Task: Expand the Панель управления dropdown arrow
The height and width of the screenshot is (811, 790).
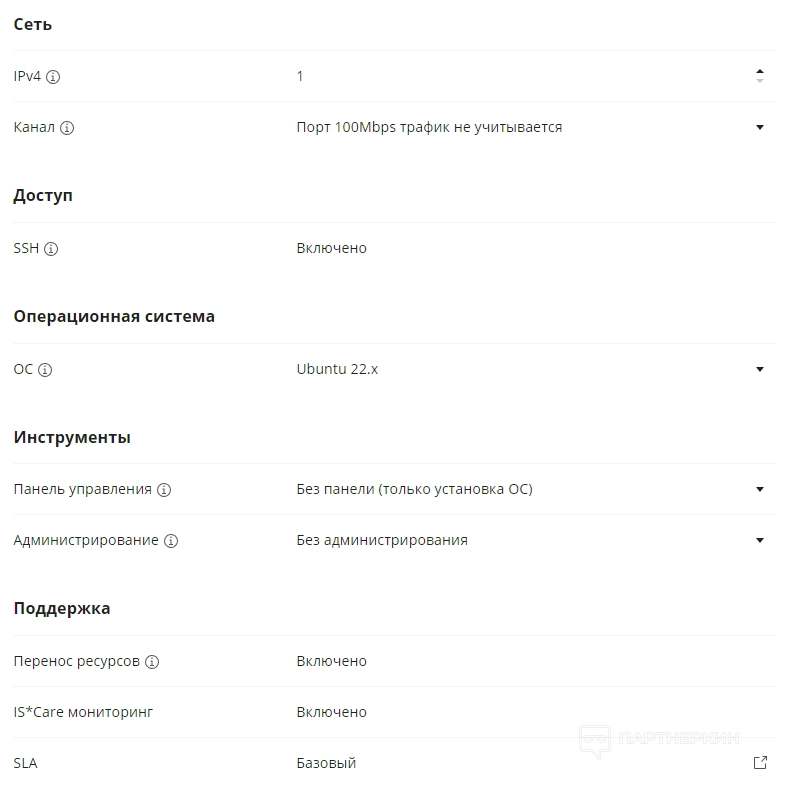Action: click(x=760, y=490)
